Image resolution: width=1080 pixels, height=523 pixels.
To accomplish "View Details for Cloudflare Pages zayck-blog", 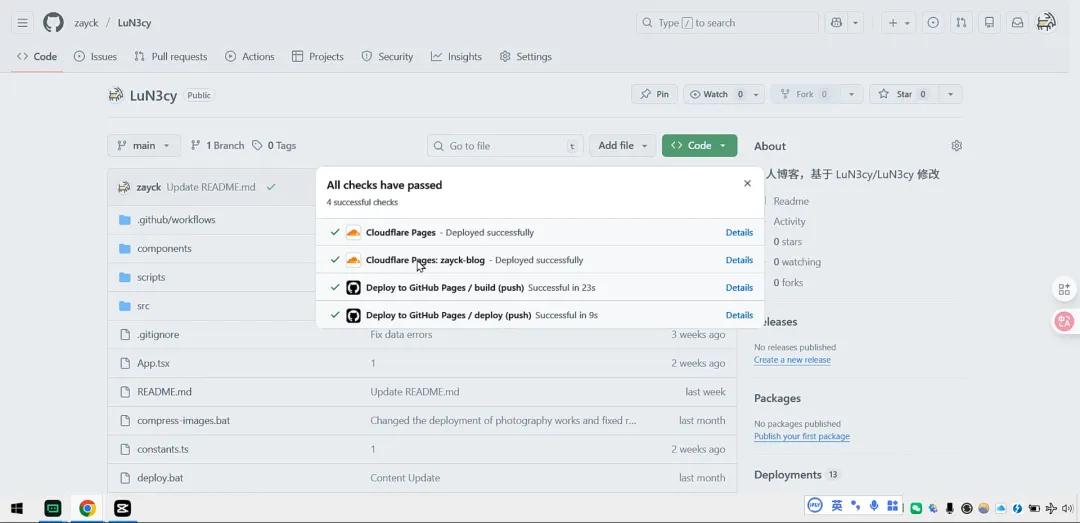I will click(x=739, y=260).
